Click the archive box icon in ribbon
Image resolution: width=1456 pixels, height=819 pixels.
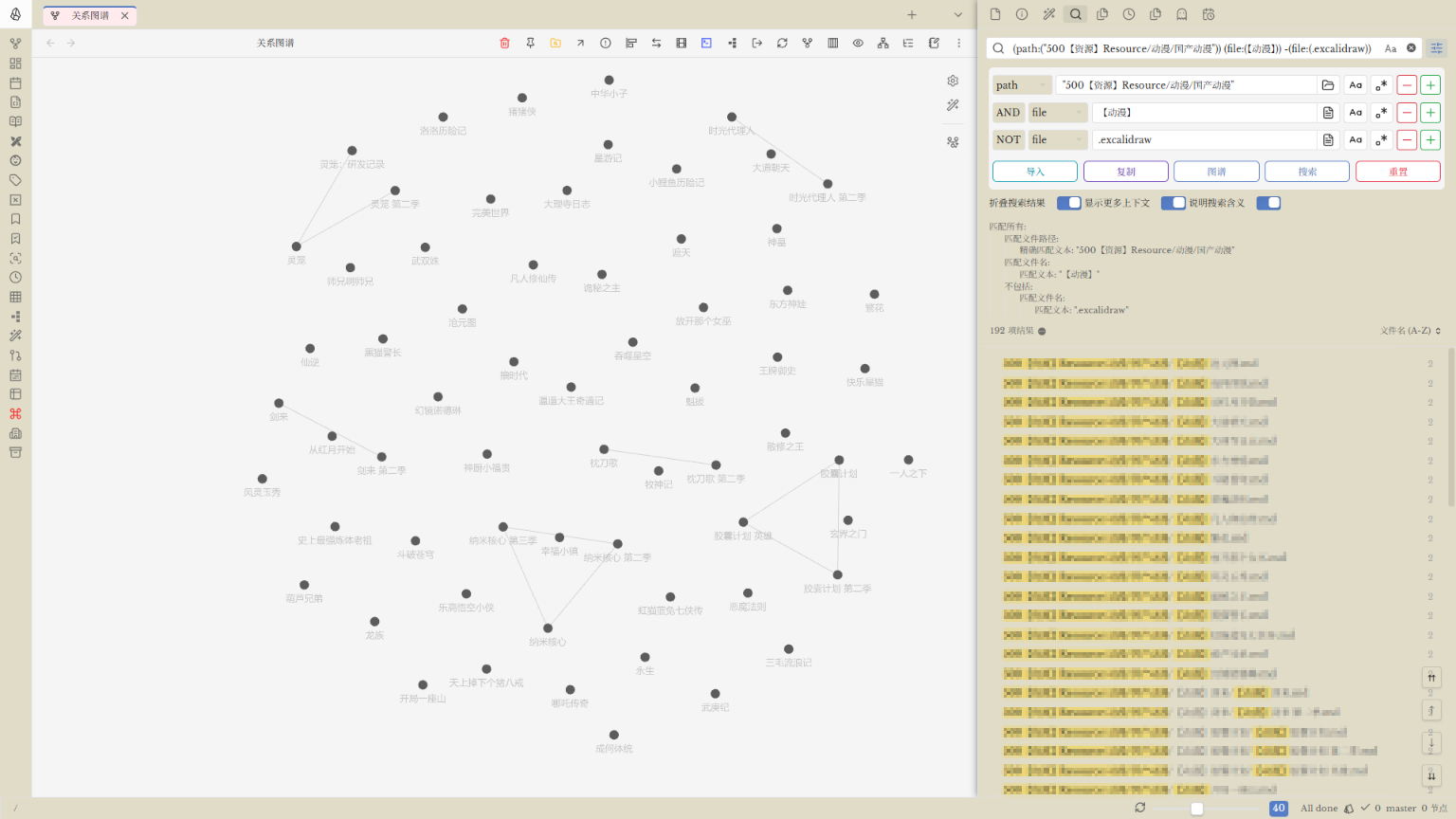pyautogui.click(x=15, y=452)
